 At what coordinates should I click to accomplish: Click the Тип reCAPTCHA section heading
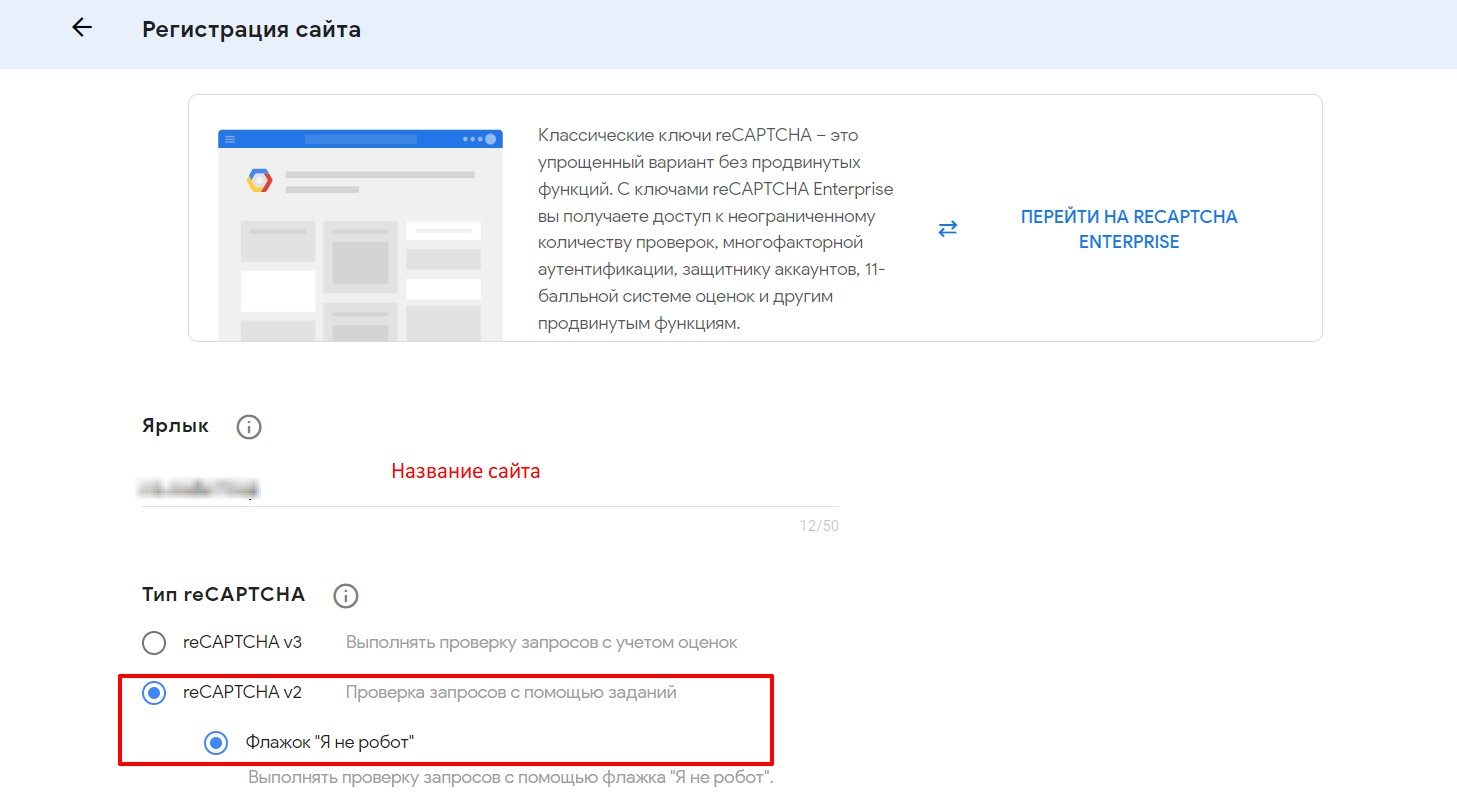coord(224,595)
